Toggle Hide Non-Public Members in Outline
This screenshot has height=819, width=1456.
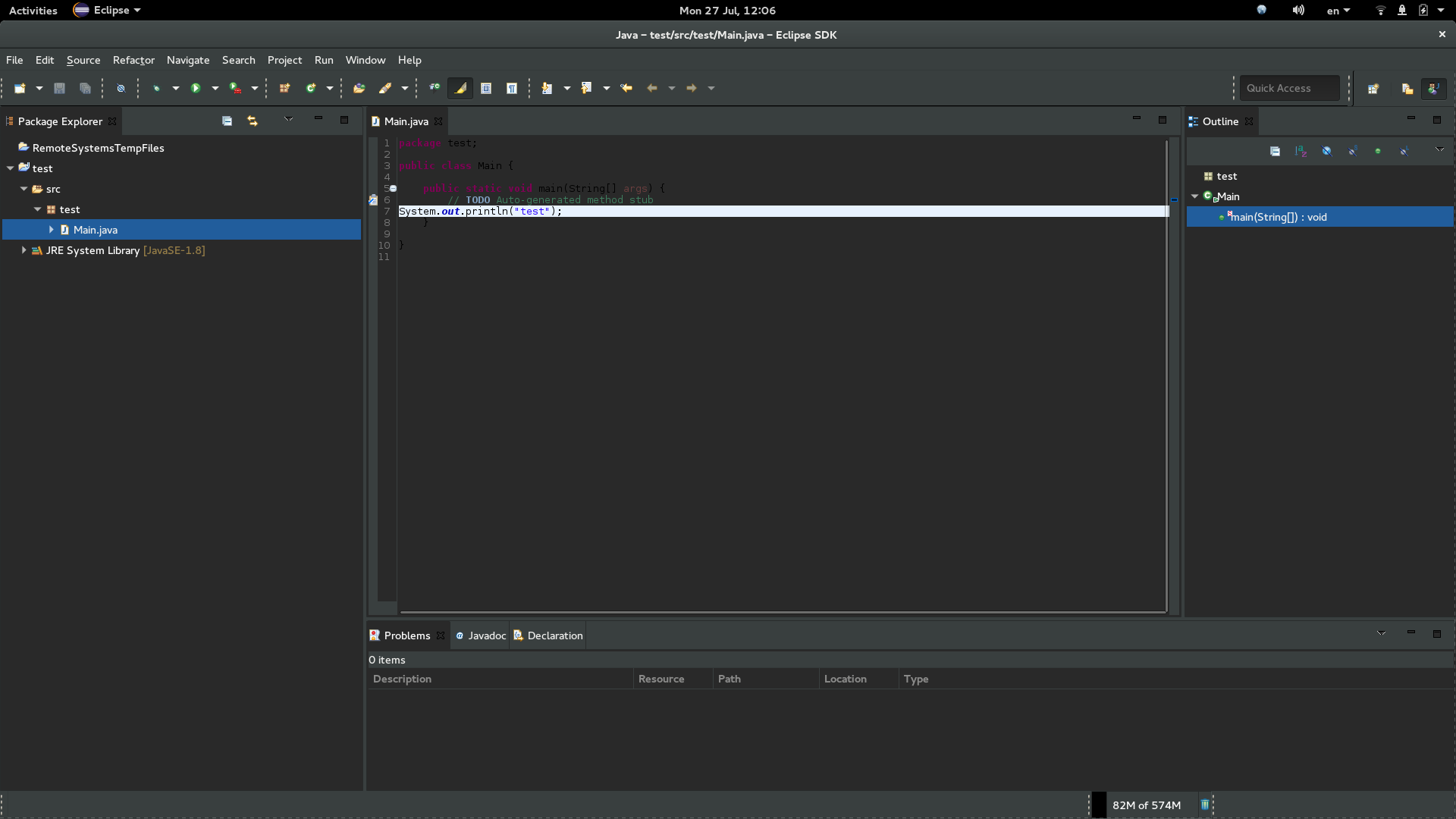(1378, 151)
